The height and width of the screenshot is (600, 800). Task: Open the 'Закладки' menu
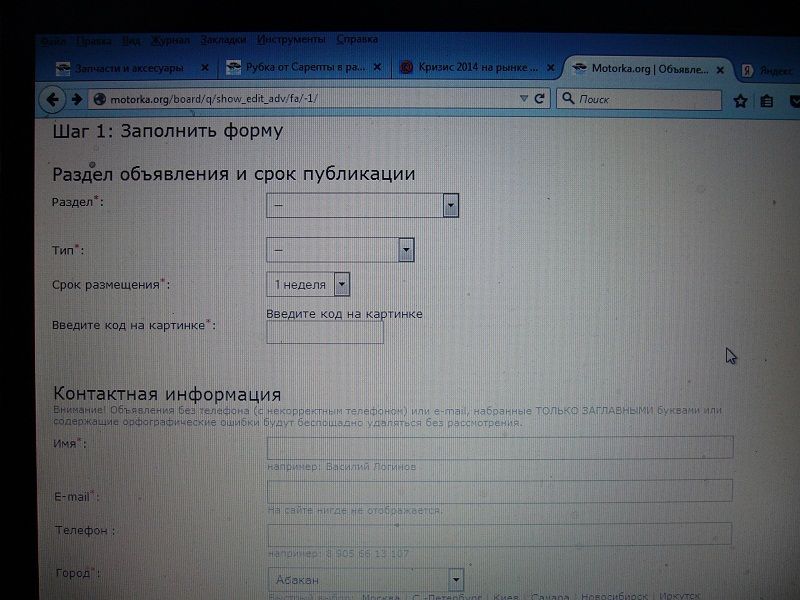click(x=222, y=40)
